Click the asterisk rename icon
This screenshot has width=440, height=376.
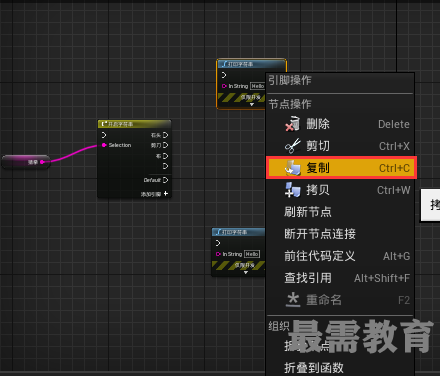click(x=293, y=299)
